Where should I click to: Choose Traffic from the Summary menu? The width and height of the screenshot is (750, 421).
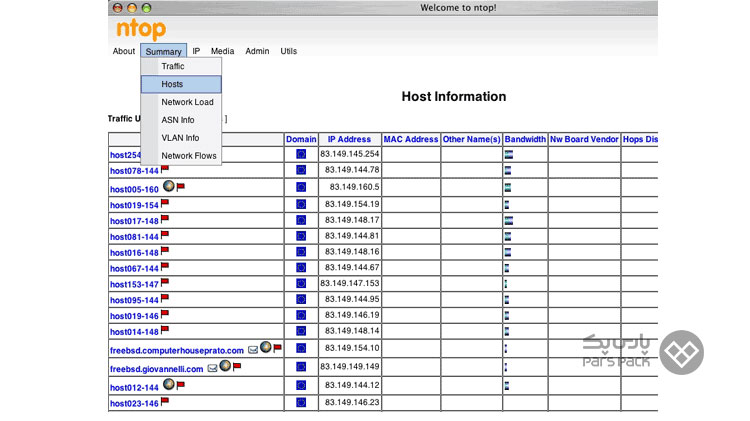coord(181,66)
